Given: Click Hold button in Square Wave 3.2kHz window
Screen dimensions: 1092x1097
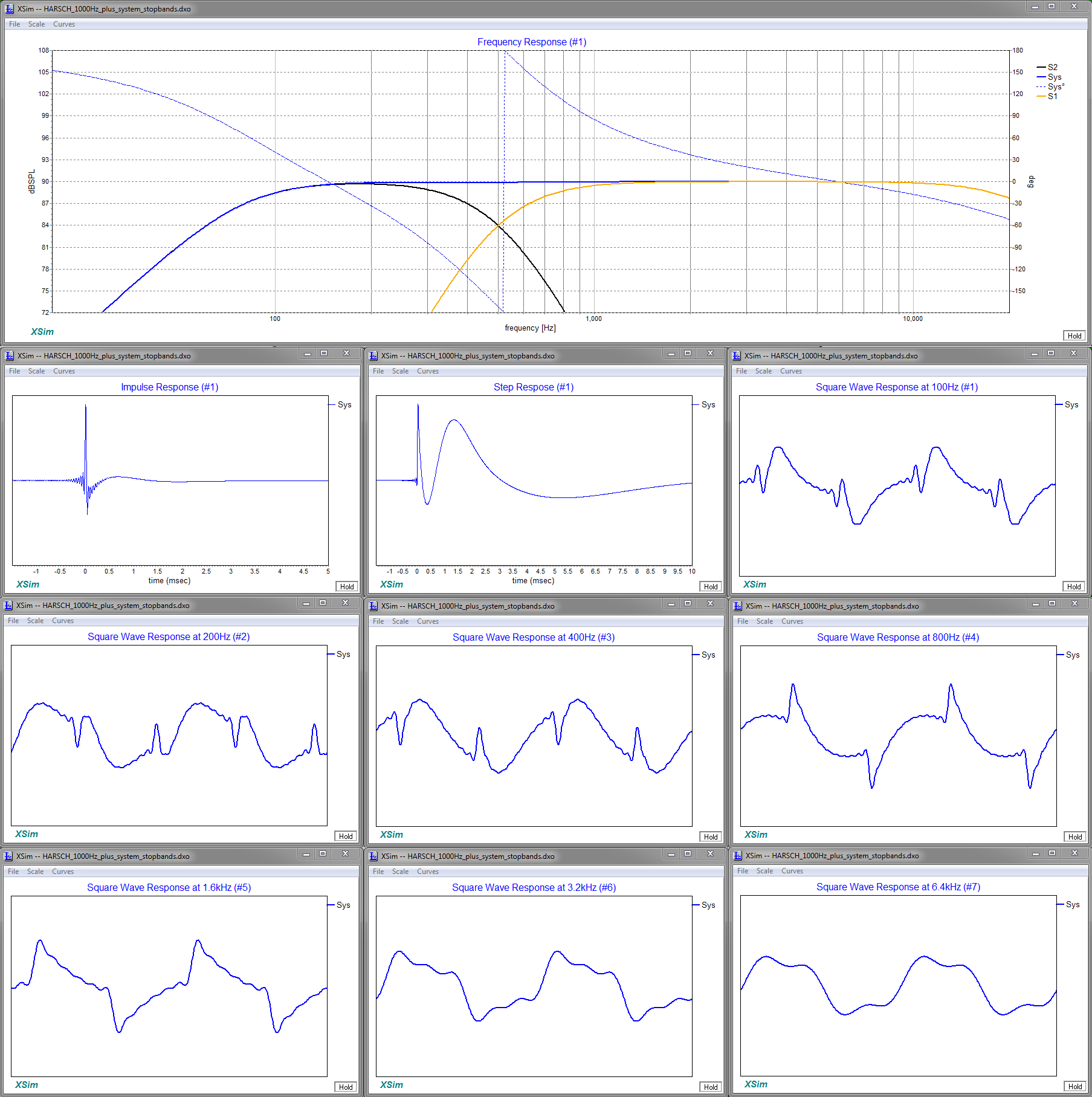Looking at the screenshot, I should tap(711, 1087).
